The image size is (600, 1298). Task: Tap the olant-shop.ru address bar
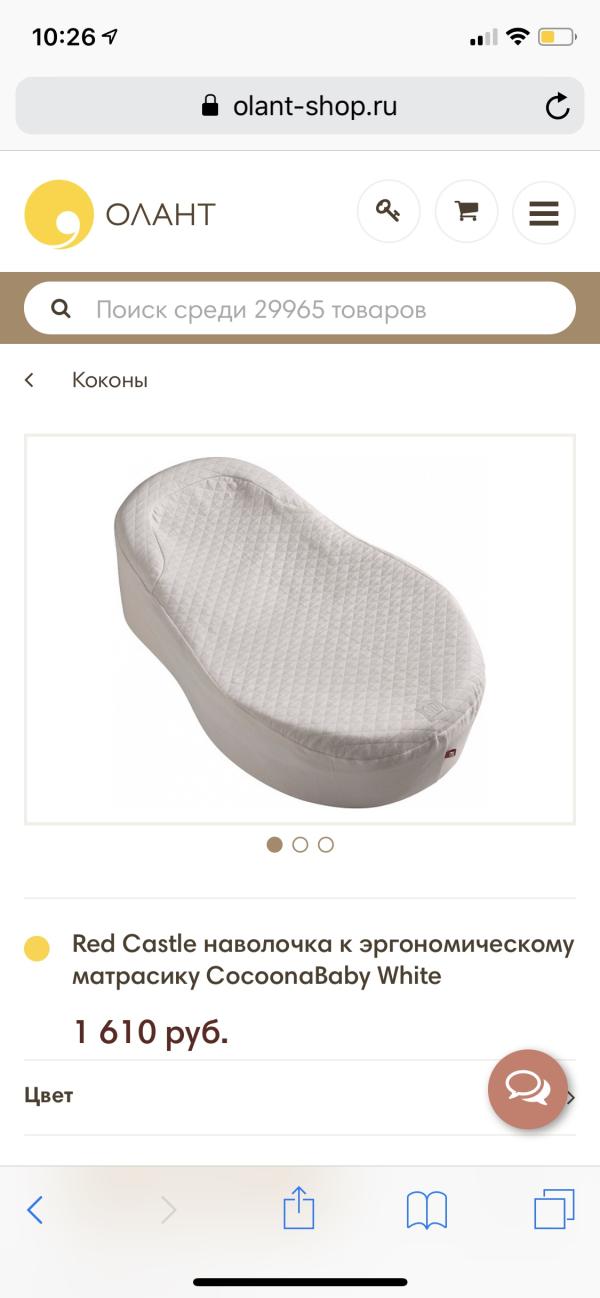coord(300,106)
